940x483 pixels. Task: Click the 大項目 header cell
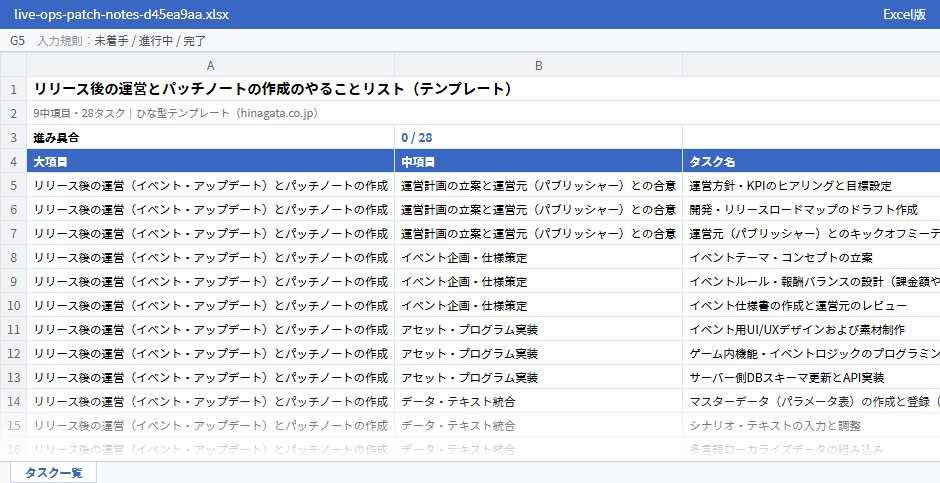click(x=210, y=161)
